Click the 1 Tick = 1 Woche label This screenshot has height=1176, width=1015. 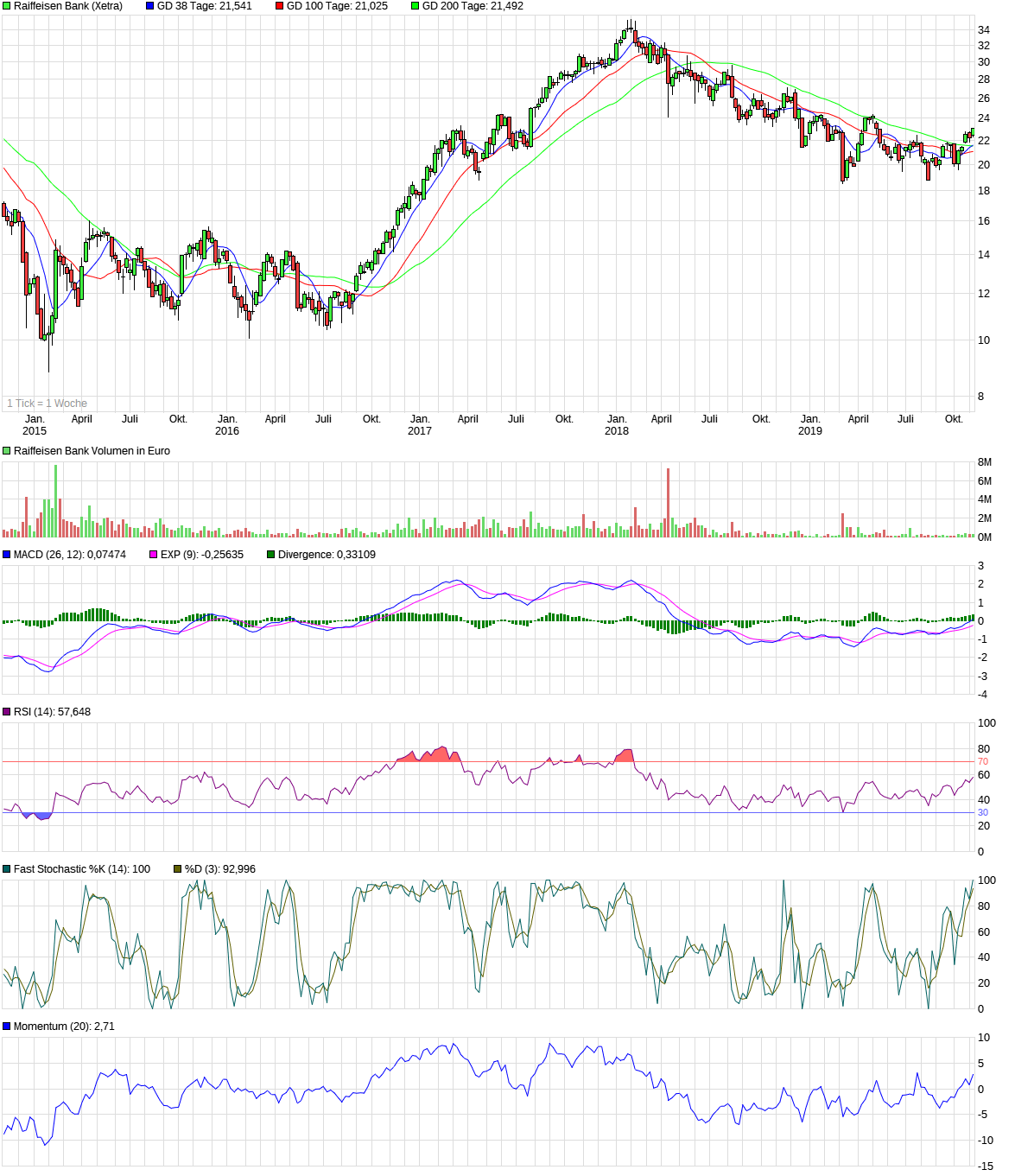click(48, 403)
